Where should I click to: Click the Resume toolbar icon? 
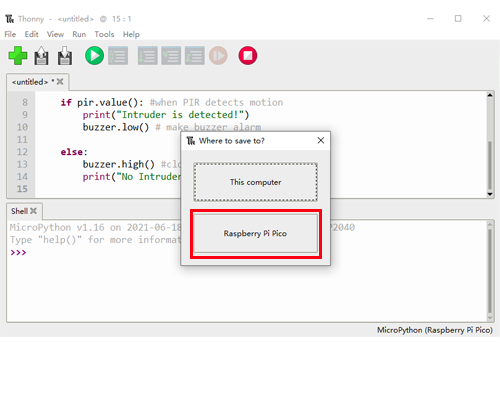(218, 56)
